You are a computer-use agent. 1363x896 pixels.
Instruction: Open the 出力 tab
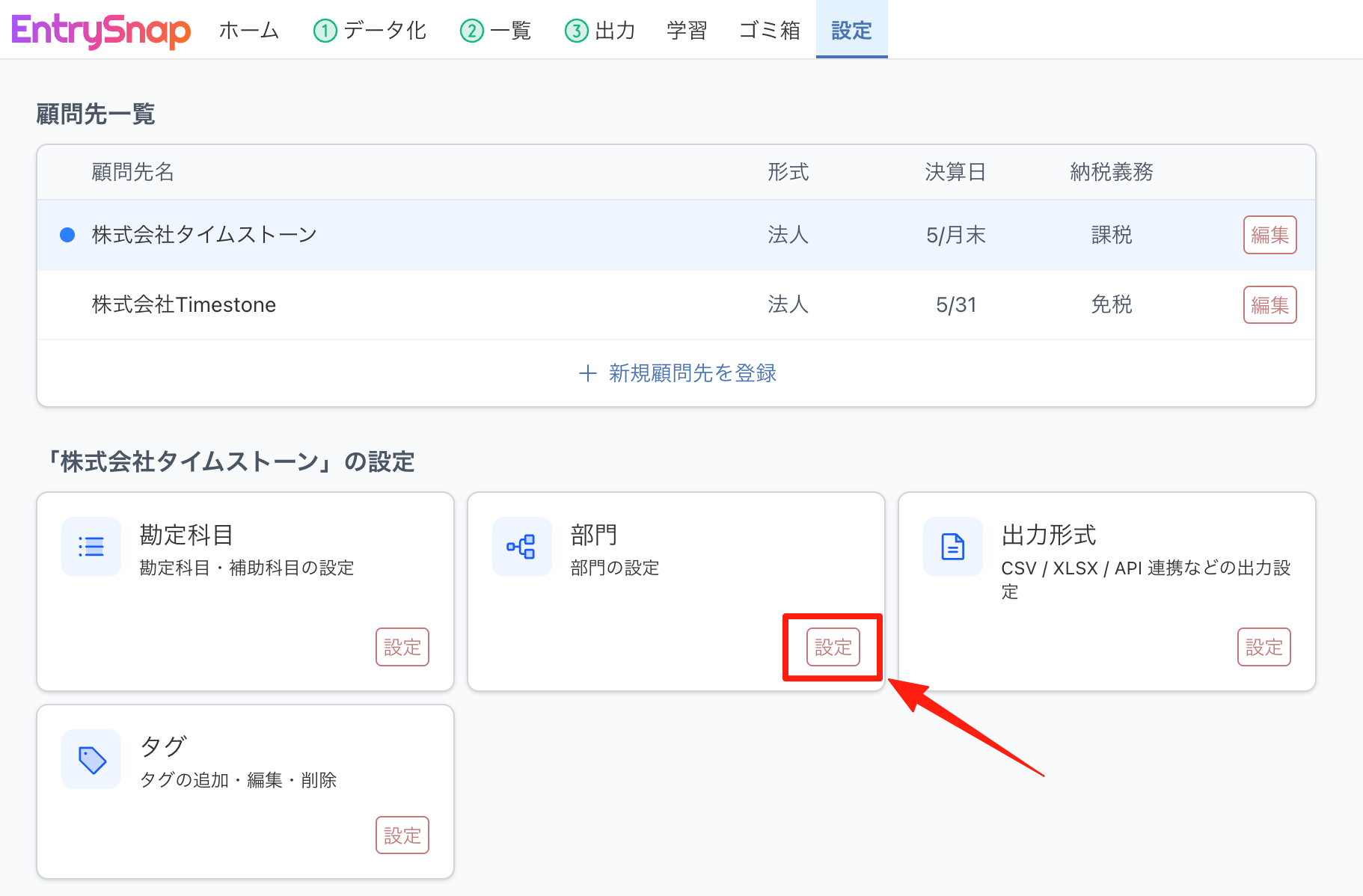[601, 31]
